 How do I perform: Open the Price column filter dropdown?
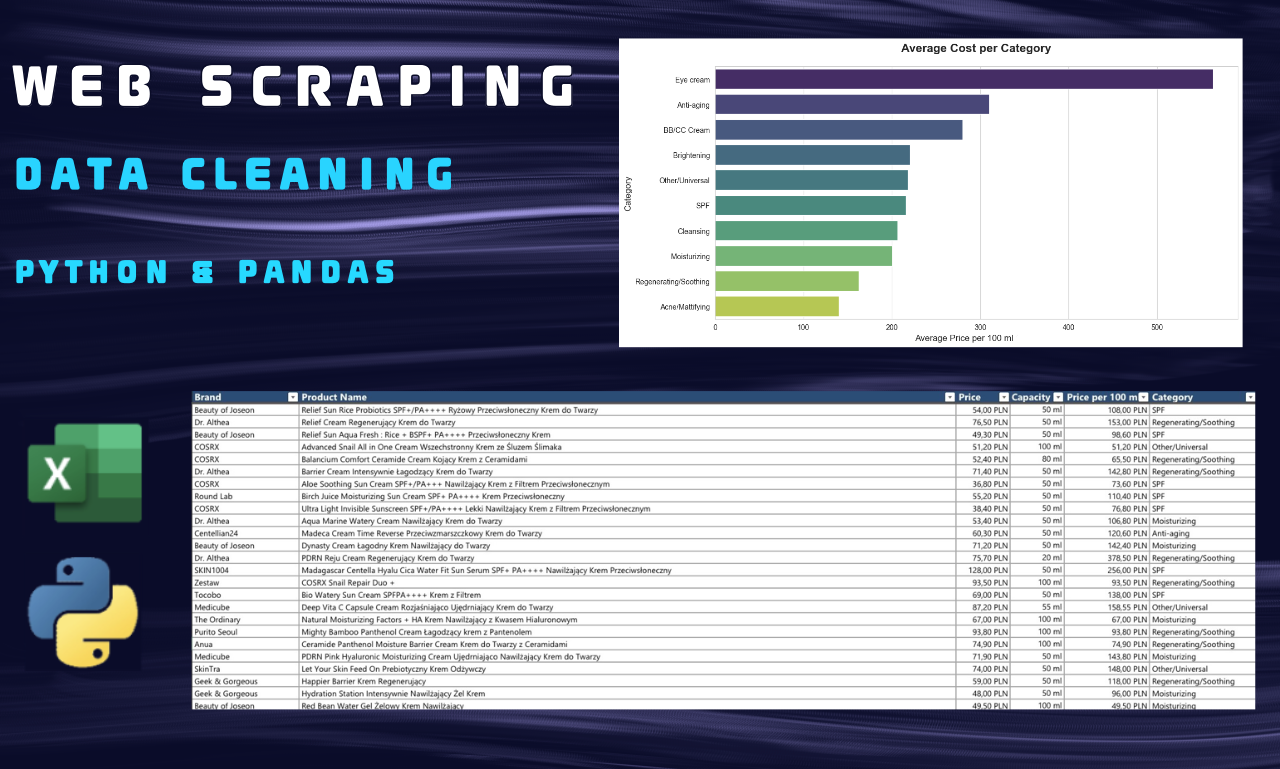[x=1003, y=397]
